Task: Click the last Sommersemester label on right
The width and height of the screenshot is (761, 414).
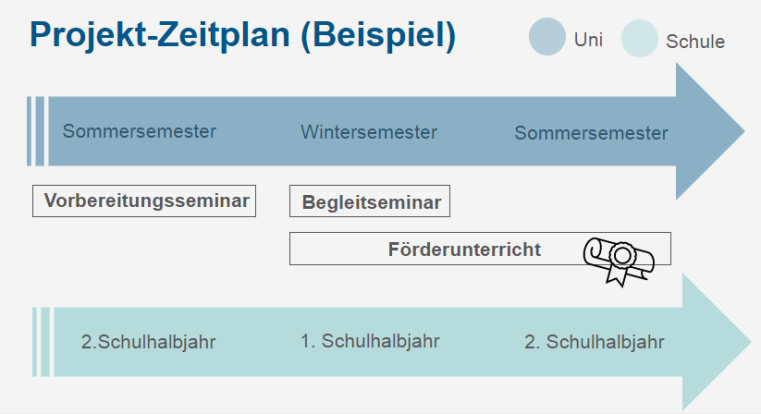Action: [x=591, y=133]
